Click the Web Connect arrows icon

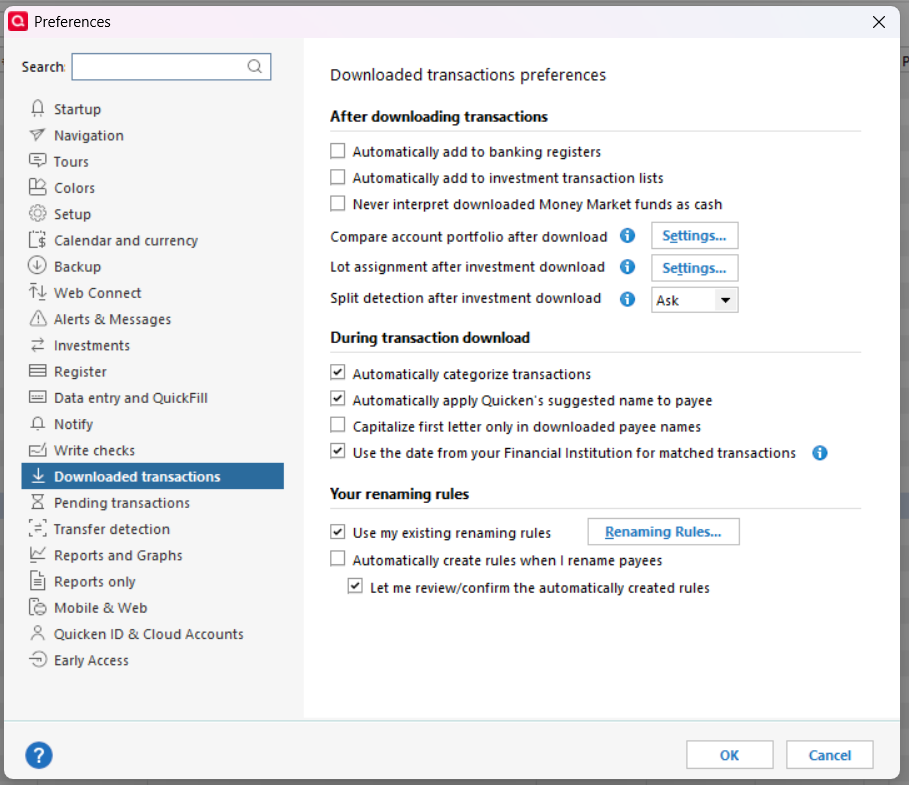(38, 292)
